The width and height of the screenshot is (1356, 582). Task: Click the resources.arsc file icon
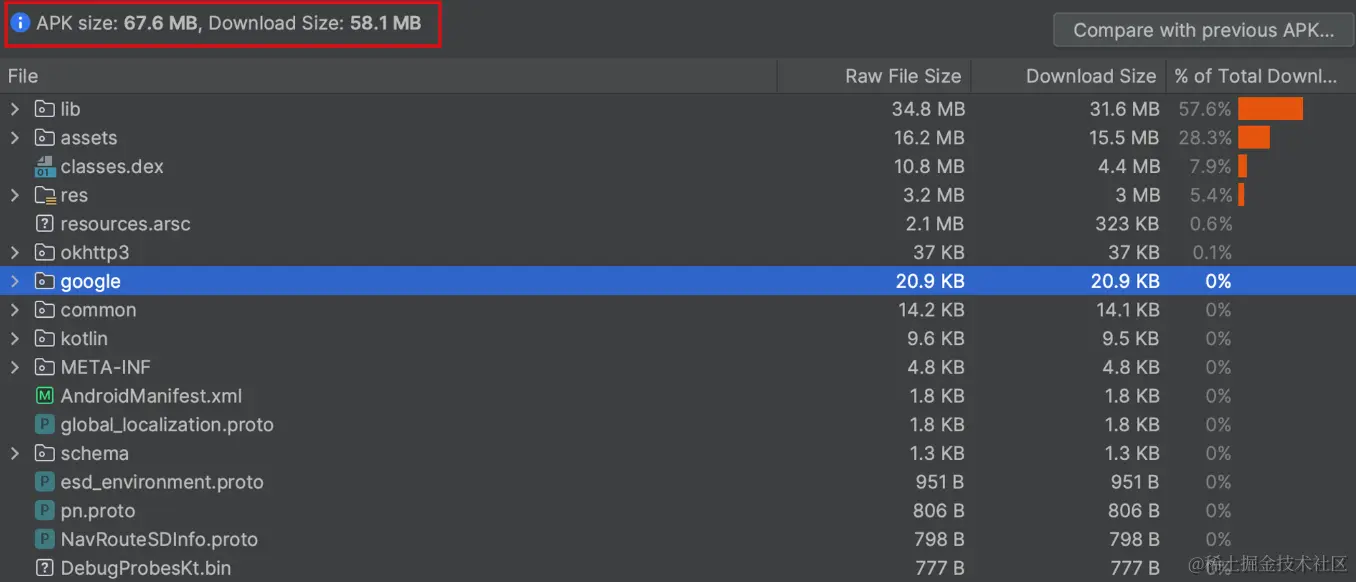(44, 224)
